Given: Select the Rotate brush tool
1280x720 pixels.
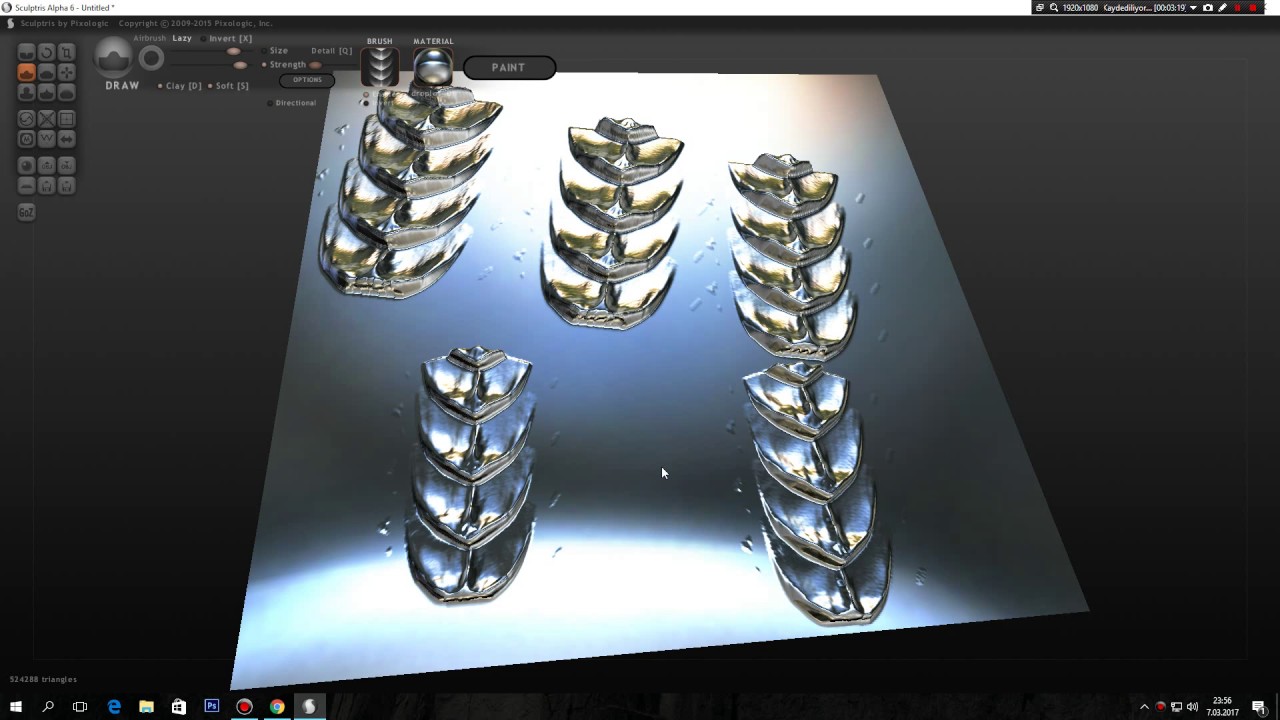Looking at the screenshot, I should (x=46, y=52).
